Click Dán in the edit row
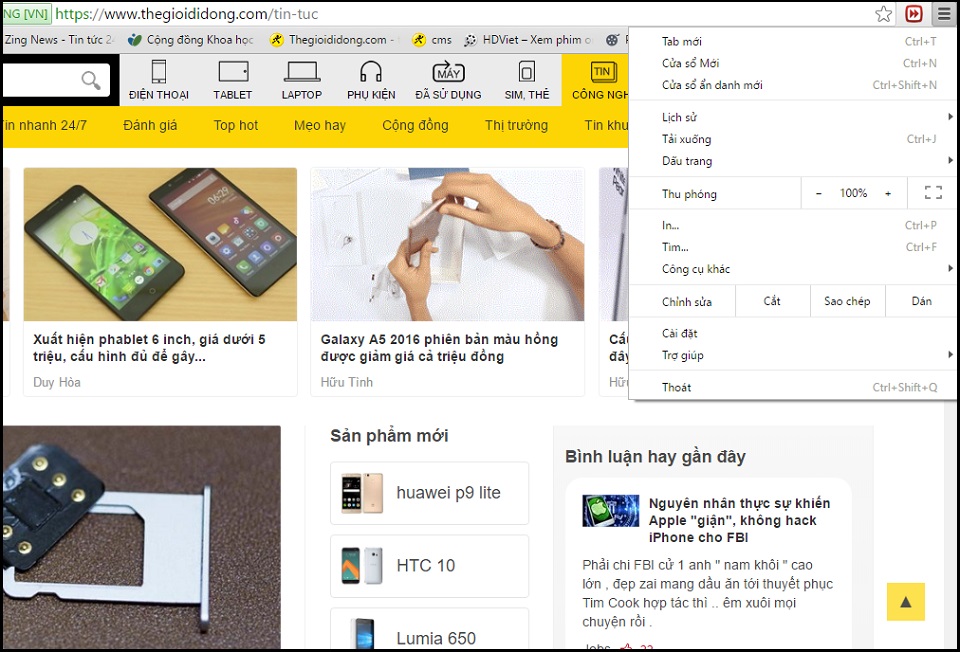960x652 pixels. tap(921, 301)
